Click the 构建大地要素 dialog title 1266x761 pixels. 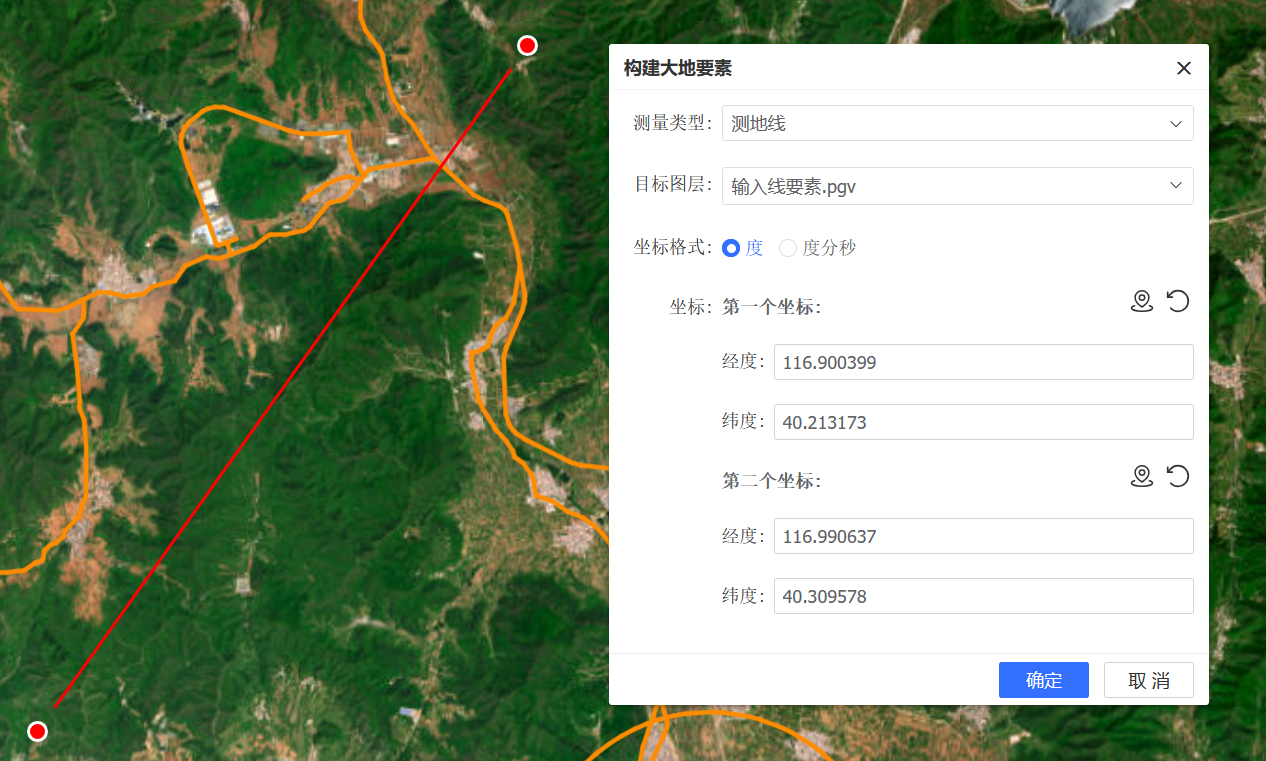pos(678,68)
